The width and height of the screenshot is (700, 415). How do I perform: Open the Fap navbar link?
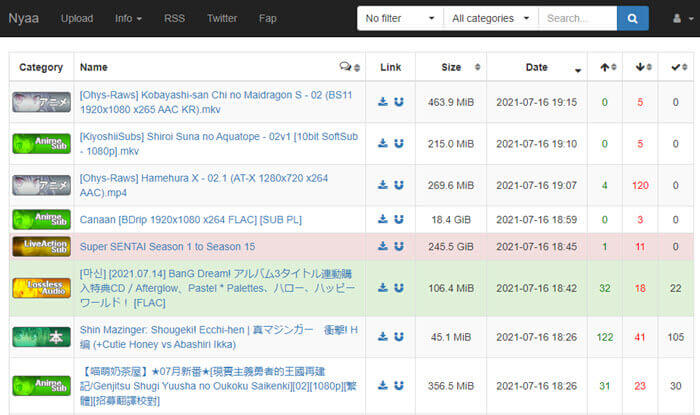(x=267, y=18)
